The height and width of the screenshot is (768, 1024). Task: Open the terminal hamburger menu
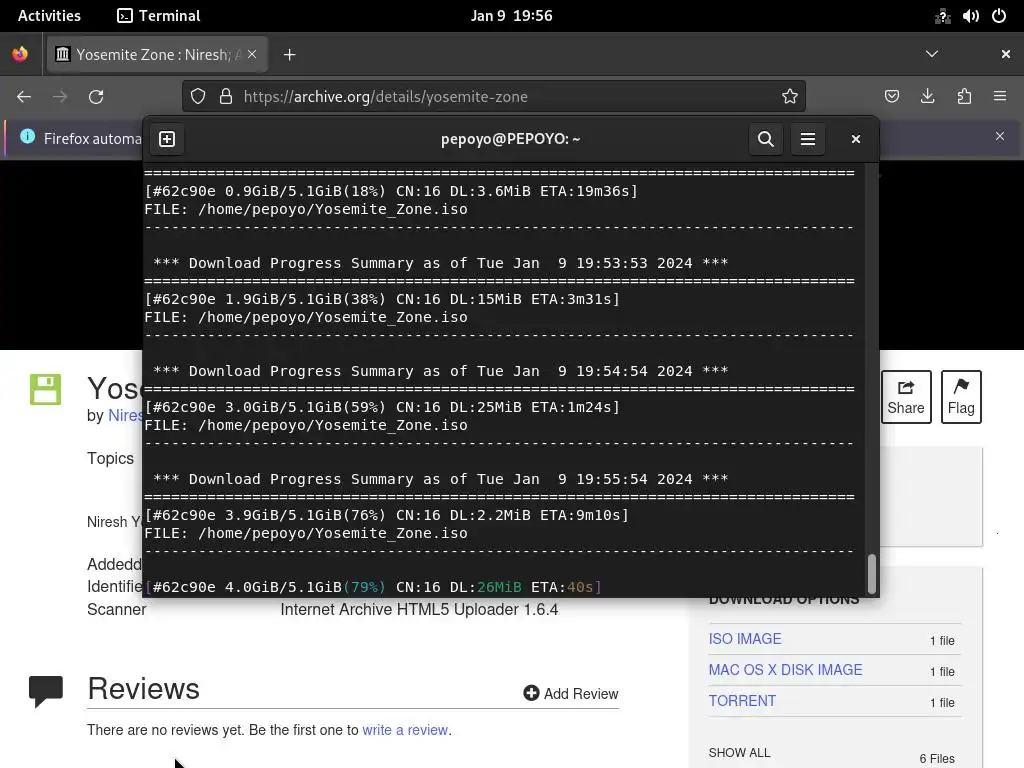[x=808, y=139]
